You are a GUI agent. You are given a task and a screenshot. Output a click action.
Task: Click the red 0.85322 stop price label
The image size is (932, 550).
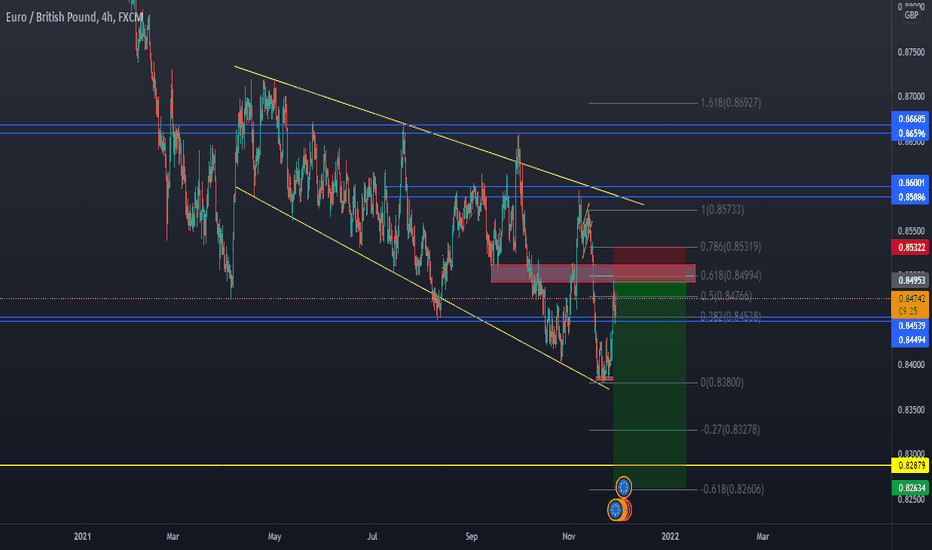[911, 247]
